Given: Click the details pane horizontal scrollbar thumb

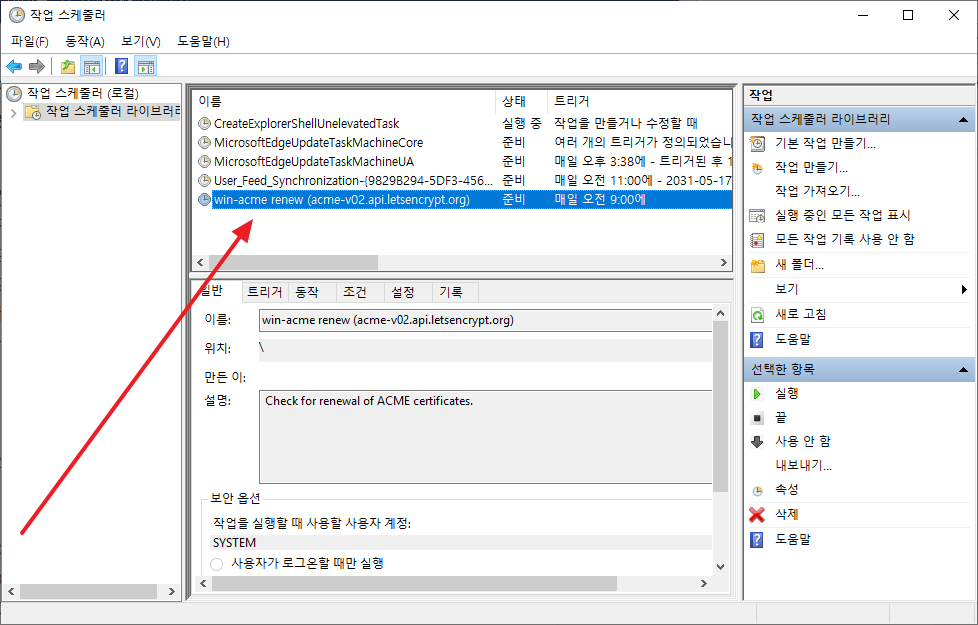Looking at the screenshot, I should coord(414,584).
